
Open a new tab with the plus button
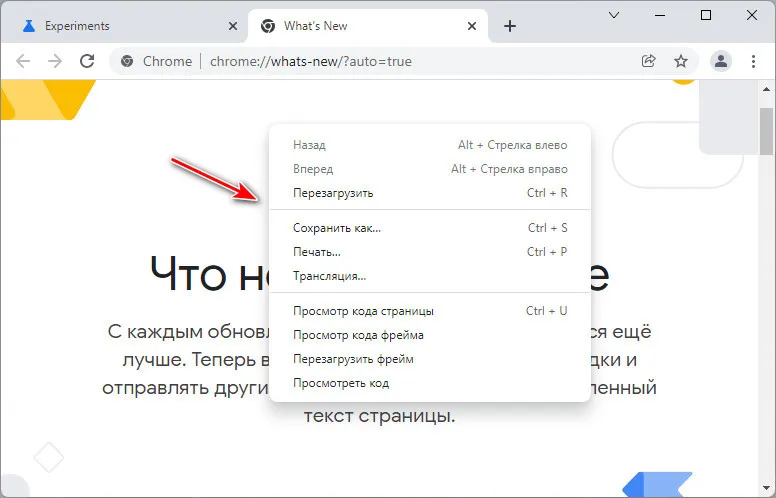(510, 26)
